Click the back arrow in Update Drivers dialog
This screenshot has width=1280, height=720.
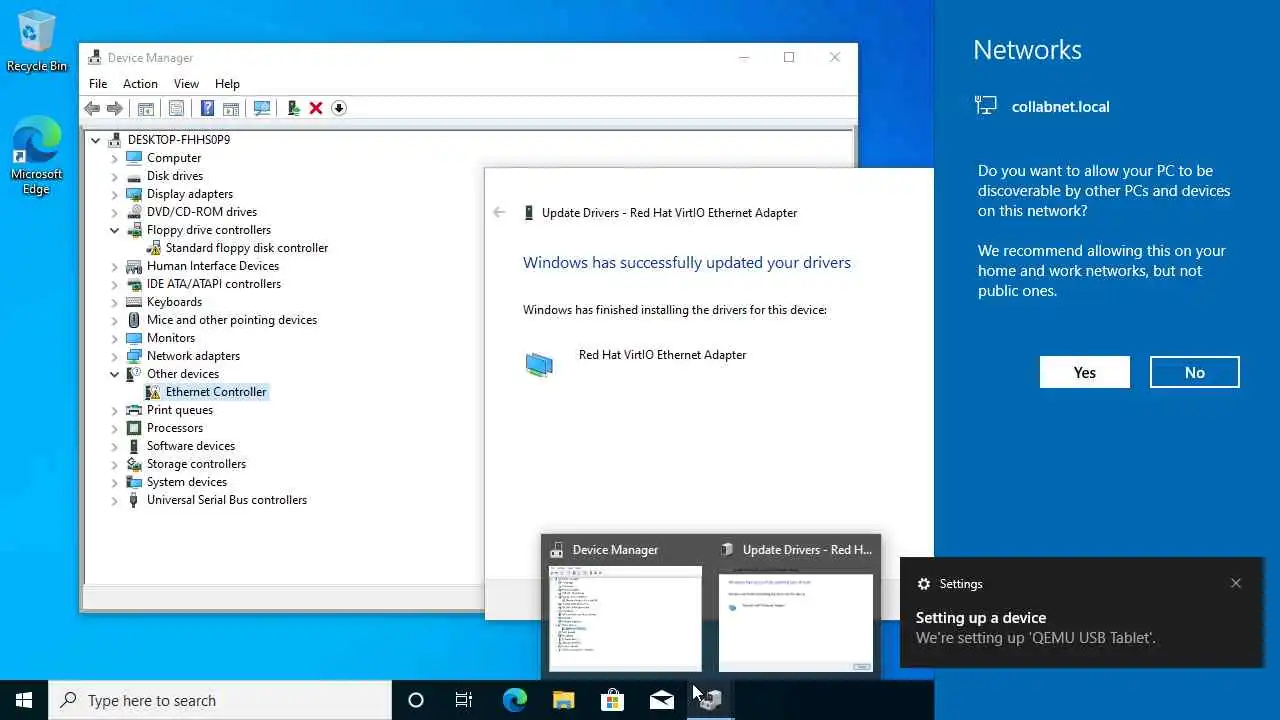(499, 212)
